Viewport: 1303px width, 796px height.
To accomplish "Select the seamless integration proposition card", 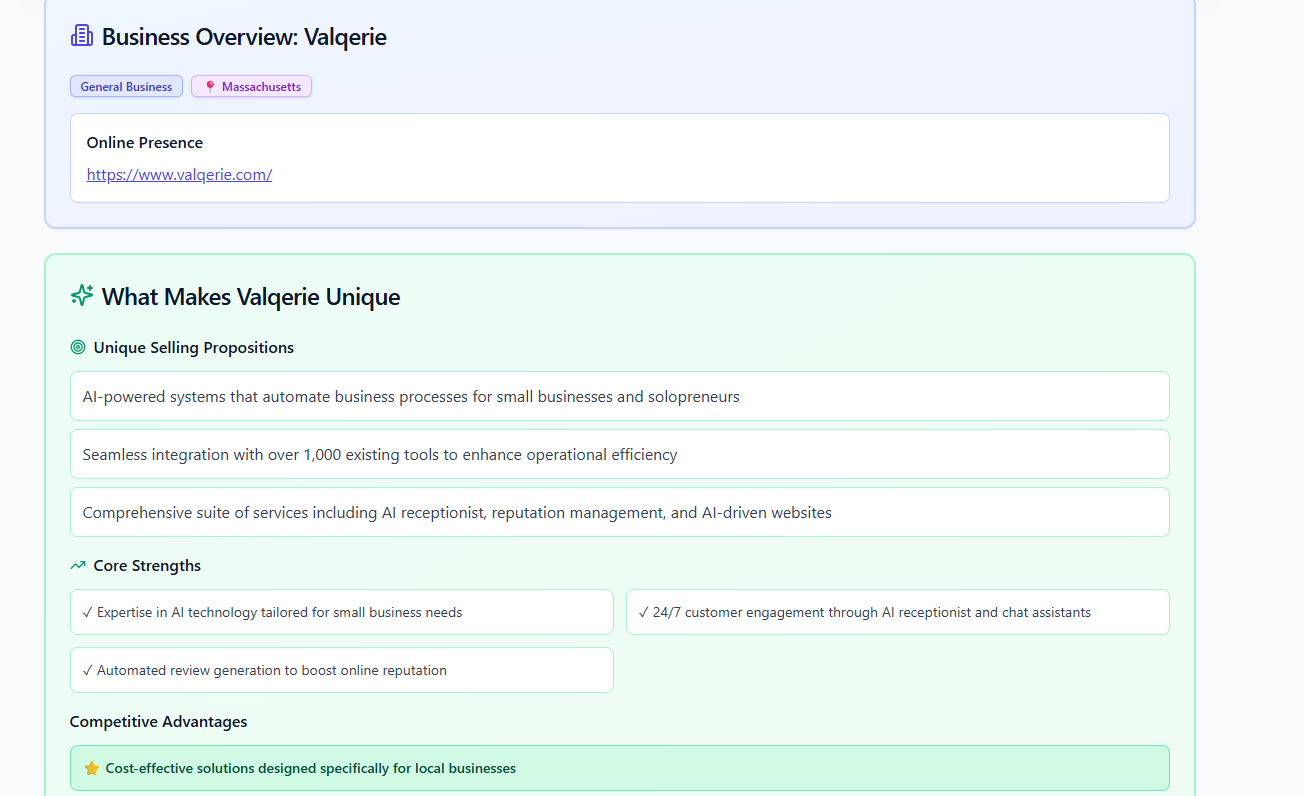I will (x=619, y=454).
